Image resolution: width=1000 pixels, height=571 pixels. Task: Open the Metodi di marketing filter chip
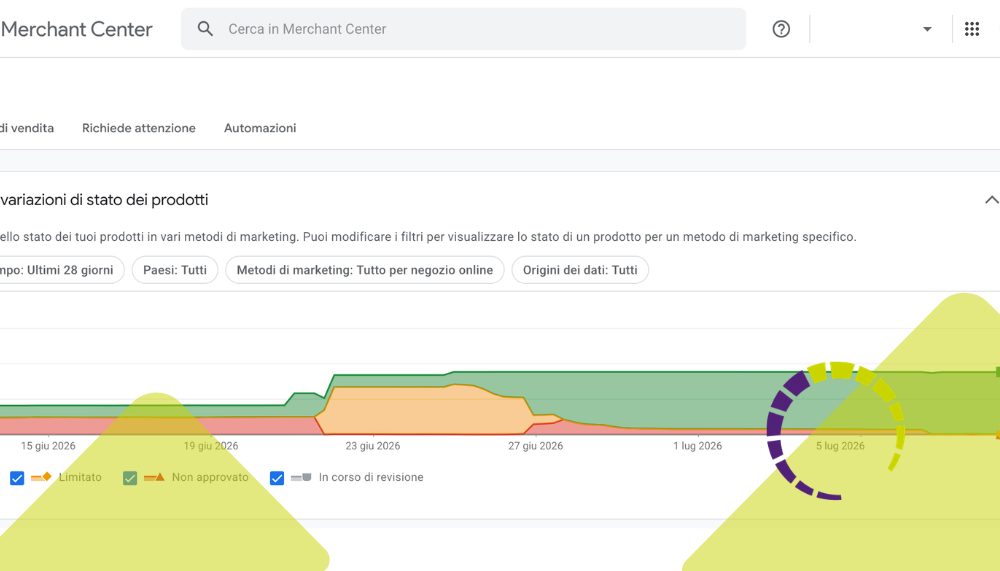point(365,270)
